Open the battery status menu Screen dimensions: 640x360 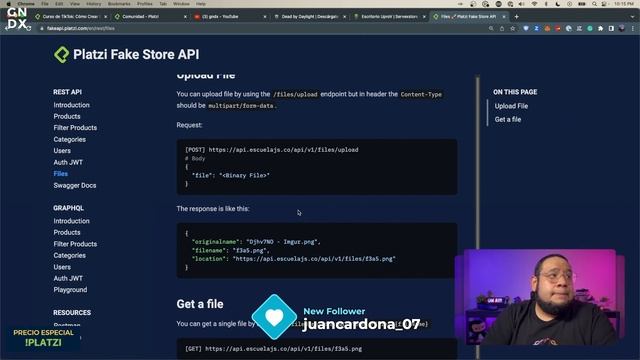(x=582, y=4)
